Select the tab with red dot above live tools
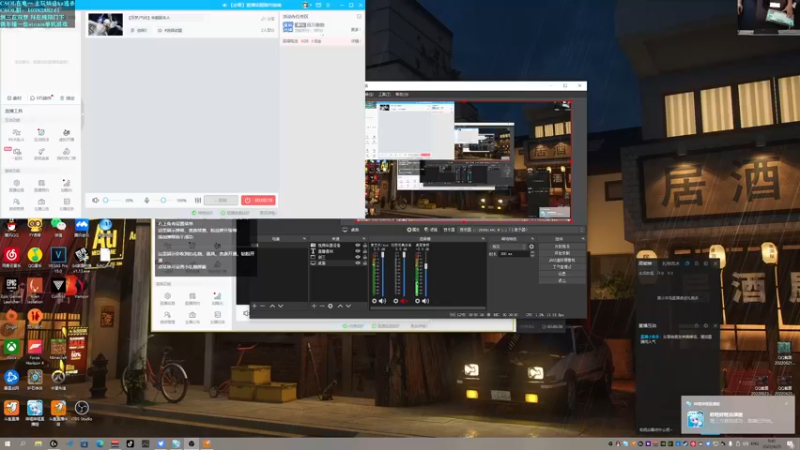800x450 pixels. pos(41,98)
